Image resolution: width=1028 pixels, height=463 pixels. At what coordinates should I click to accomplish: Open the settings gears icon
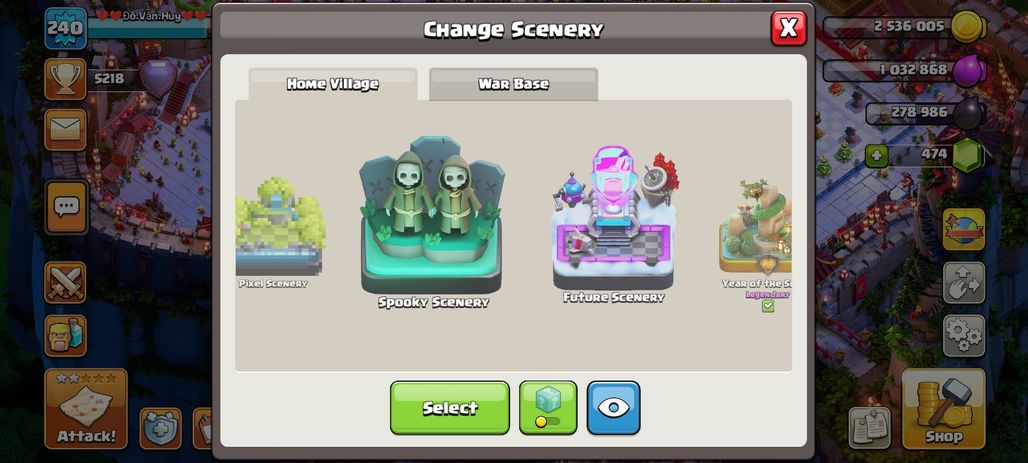[x=964, y=335]
